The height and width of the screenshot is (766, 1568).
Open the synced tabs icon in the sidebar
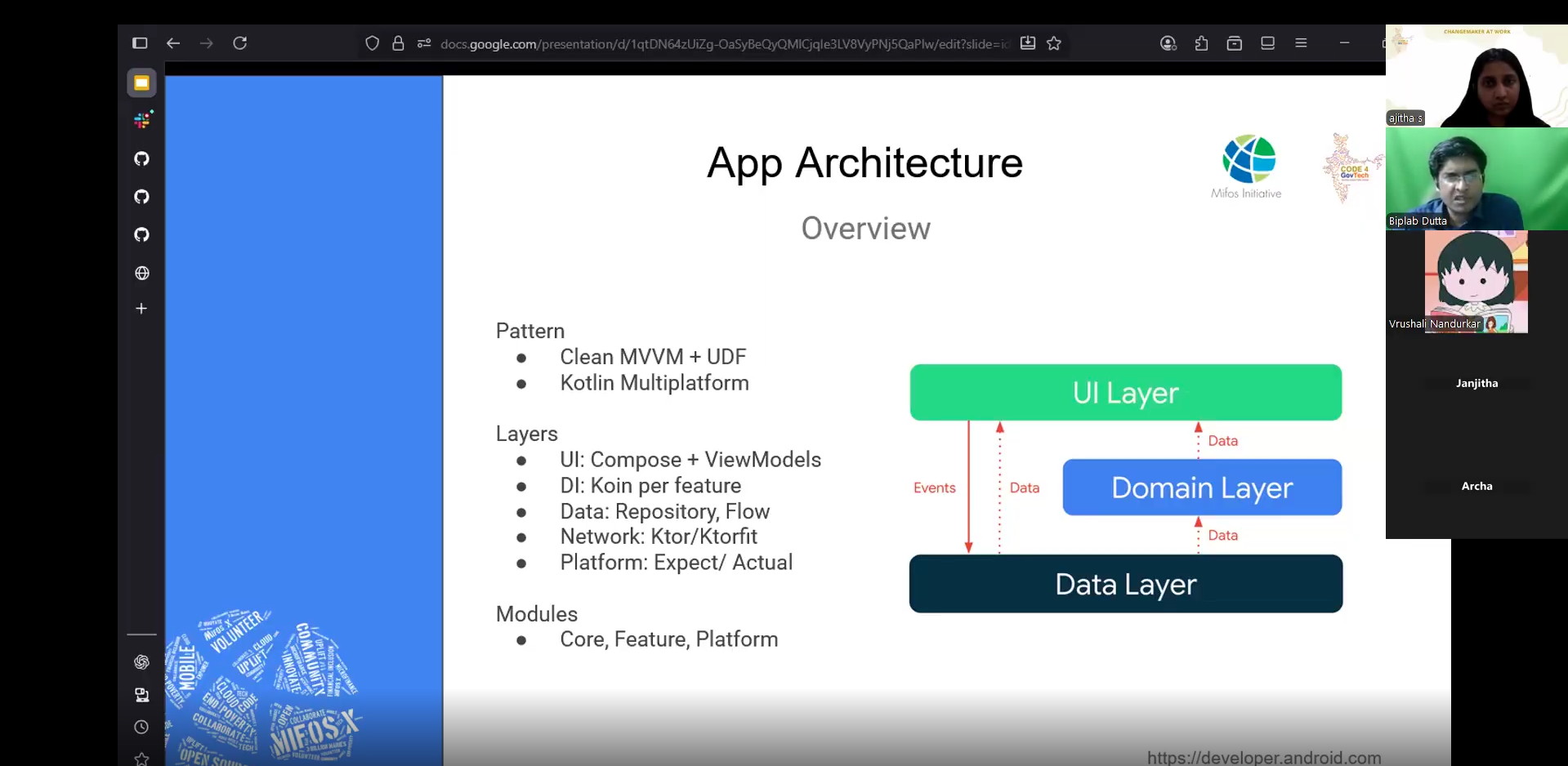pyautogui.click(x=141, y=695)
